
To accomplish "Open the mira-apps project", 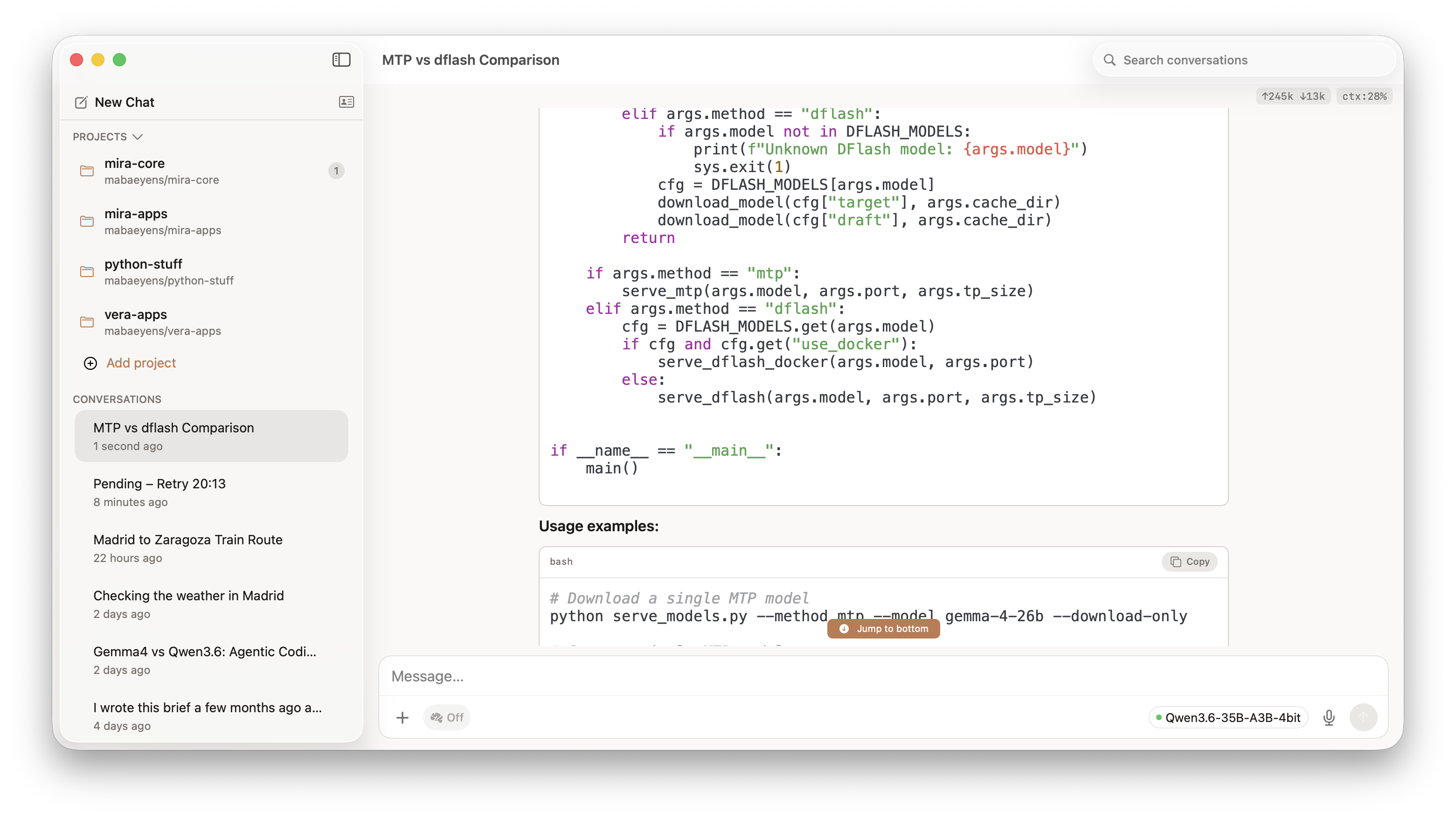I will pyautogui.click(x=211, y=221).
